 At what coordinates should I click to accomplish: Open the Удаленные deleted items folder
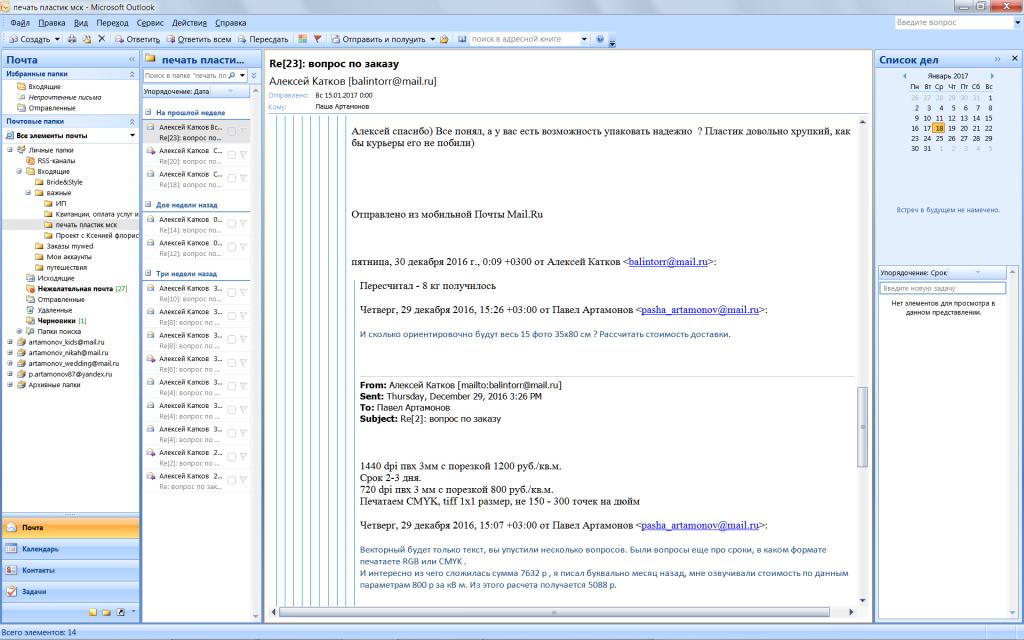pyautogui.click(x=54, y=310)
